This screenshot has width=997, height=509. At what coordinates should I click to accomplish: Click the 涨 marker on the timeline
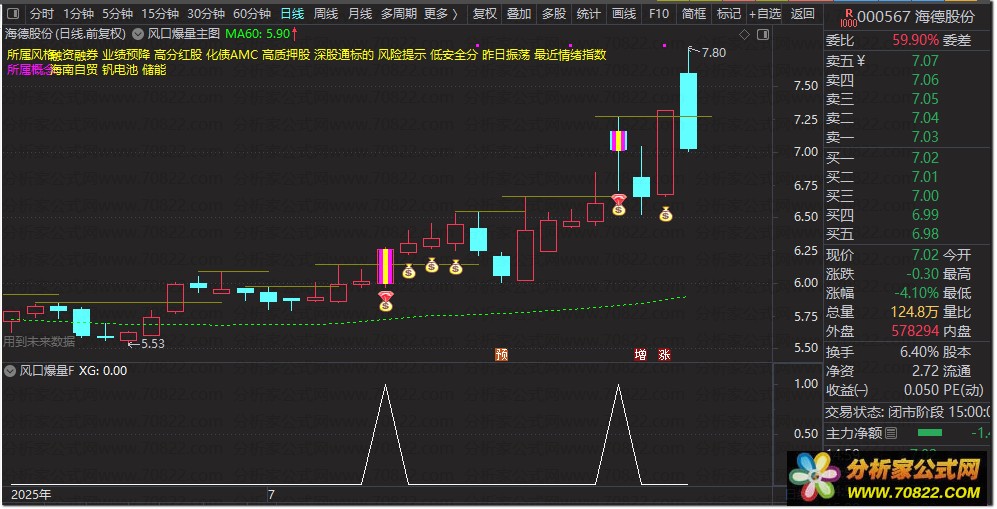[x=664, y=355]
